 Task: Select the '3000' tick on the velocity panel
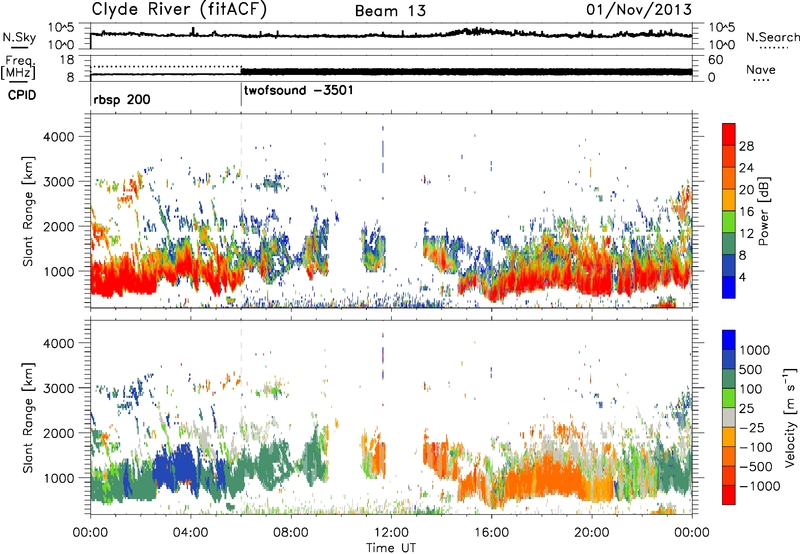(x=58, y=388)
